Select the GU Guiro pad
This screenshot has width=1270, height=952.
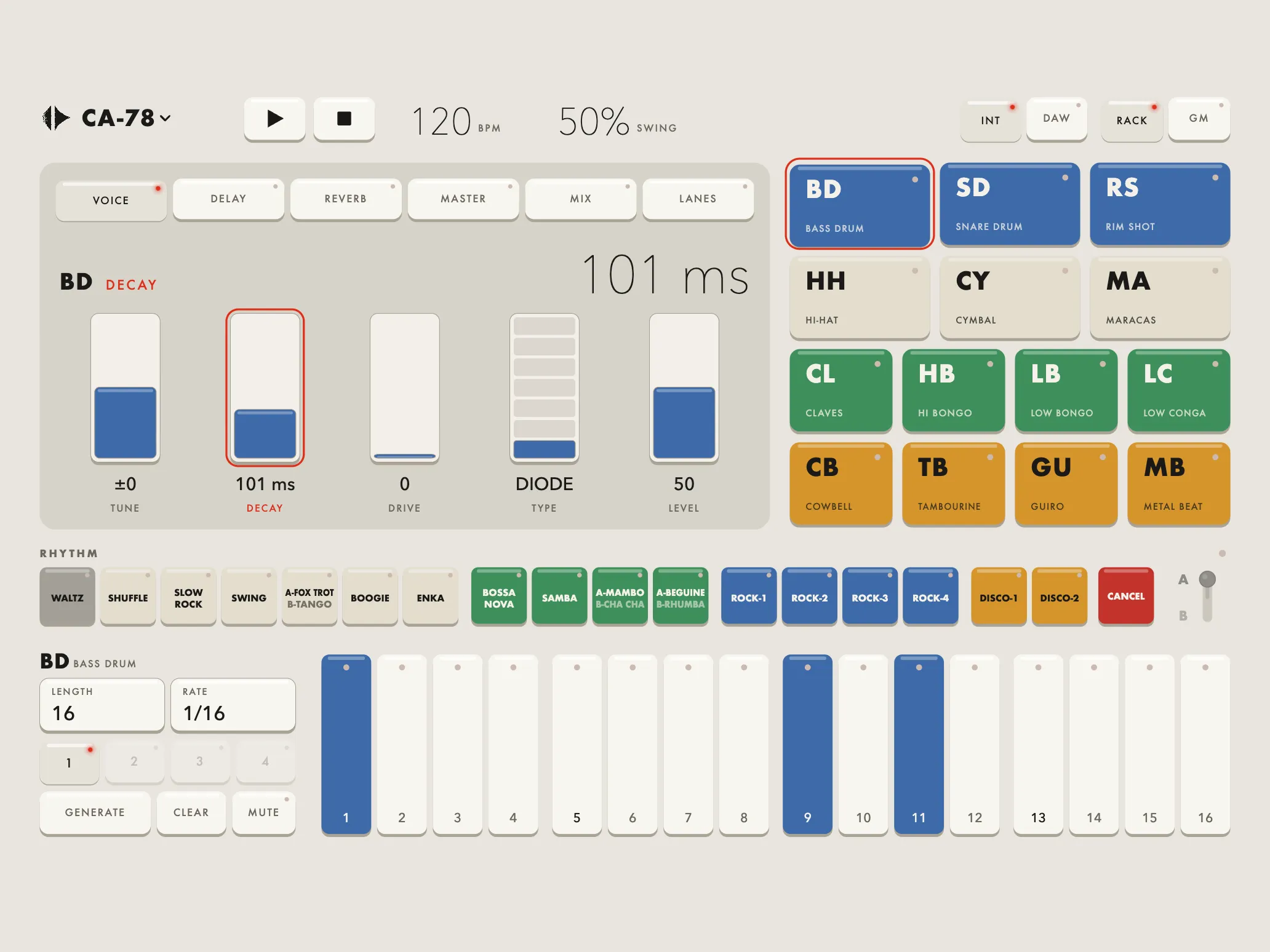click(1066, 484)
